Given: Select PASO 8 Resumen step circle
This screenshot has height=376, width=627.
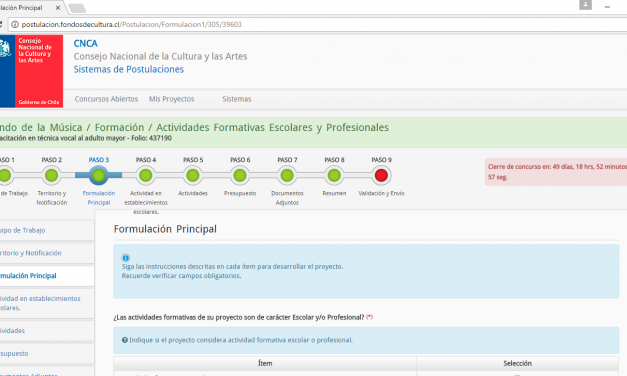Looking at the screenshot, I should pyautogui.click(x=334, y=175).
